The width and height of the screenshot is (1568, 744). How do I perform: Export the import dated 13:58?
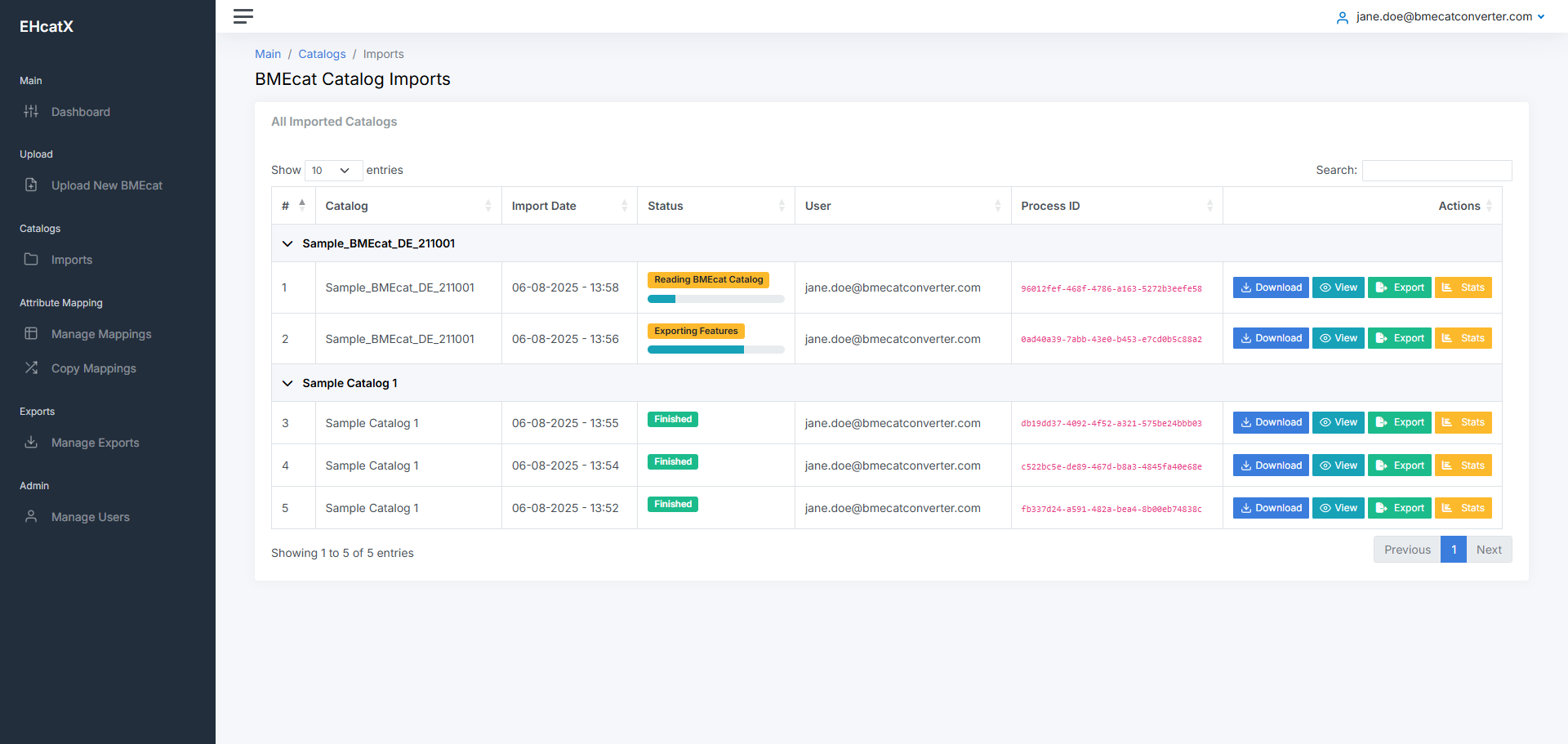click(1400, 287)
